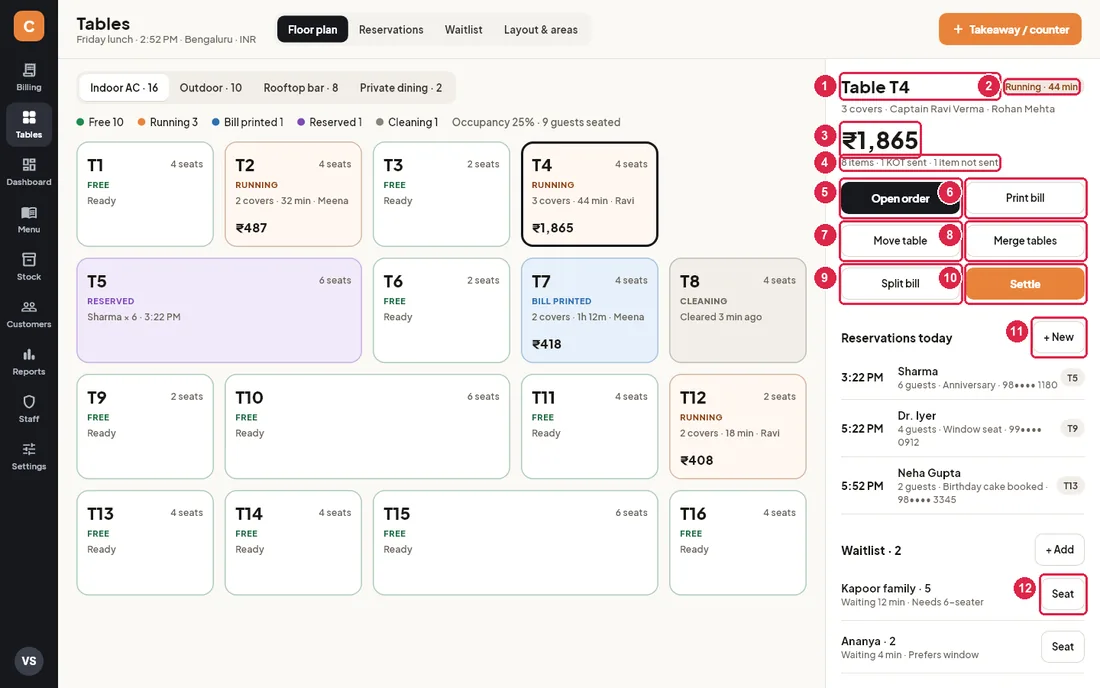Open the Waitlist tab
Image resolution: width=1100 pixels, height=688 pixels.
coord(463,29)
